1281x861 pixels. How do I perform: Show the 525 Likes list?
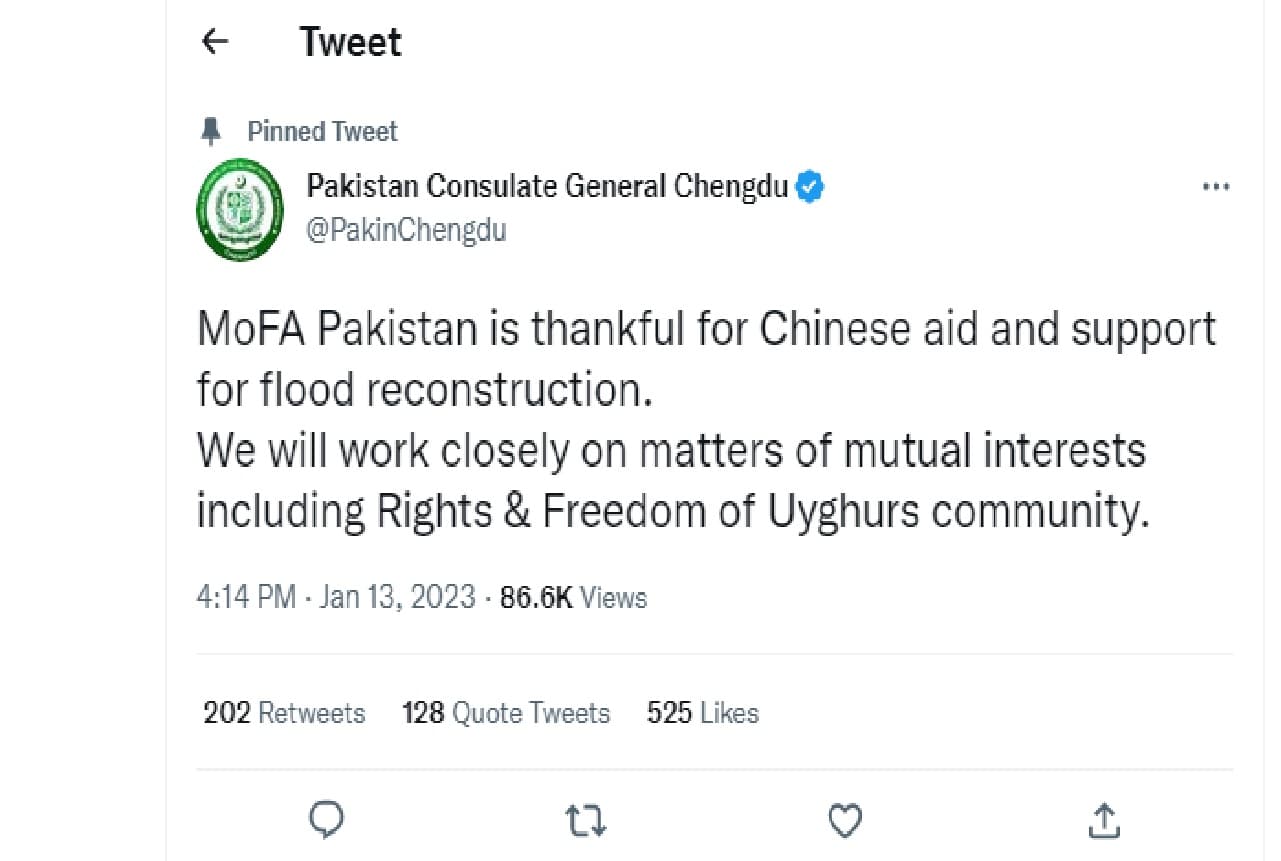coord(702,713)
